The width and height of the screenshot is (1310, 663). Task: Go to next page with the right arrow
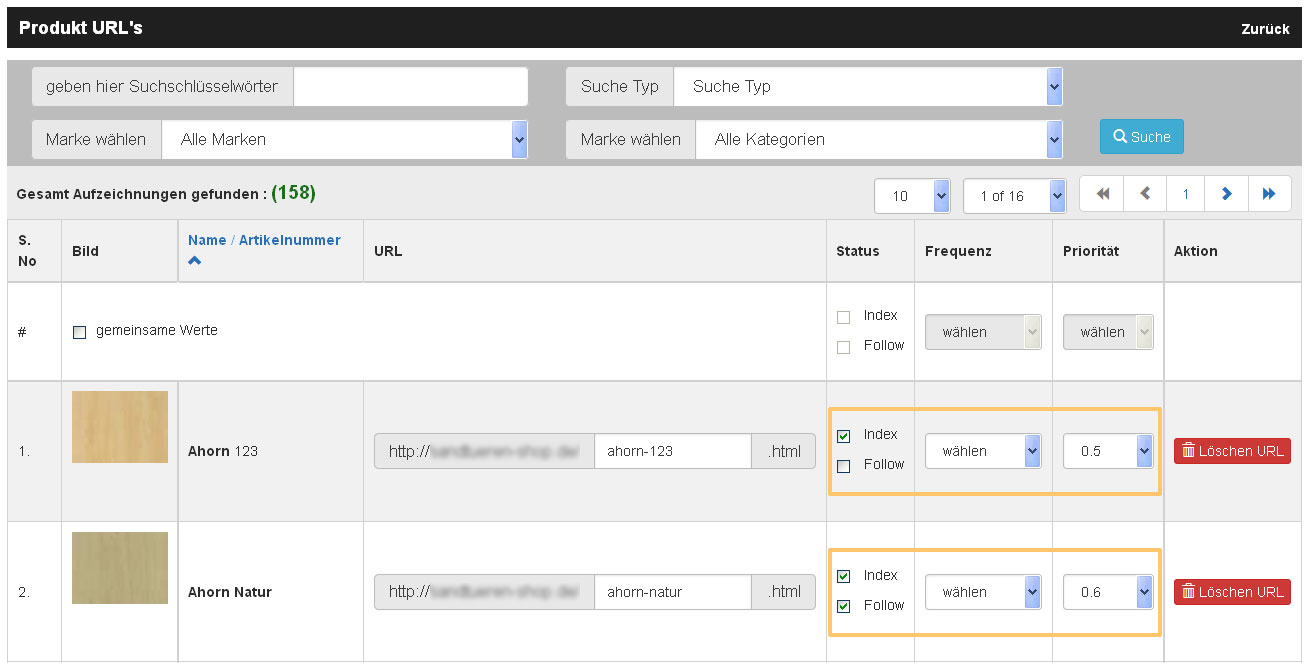[x=1226, y=193]
